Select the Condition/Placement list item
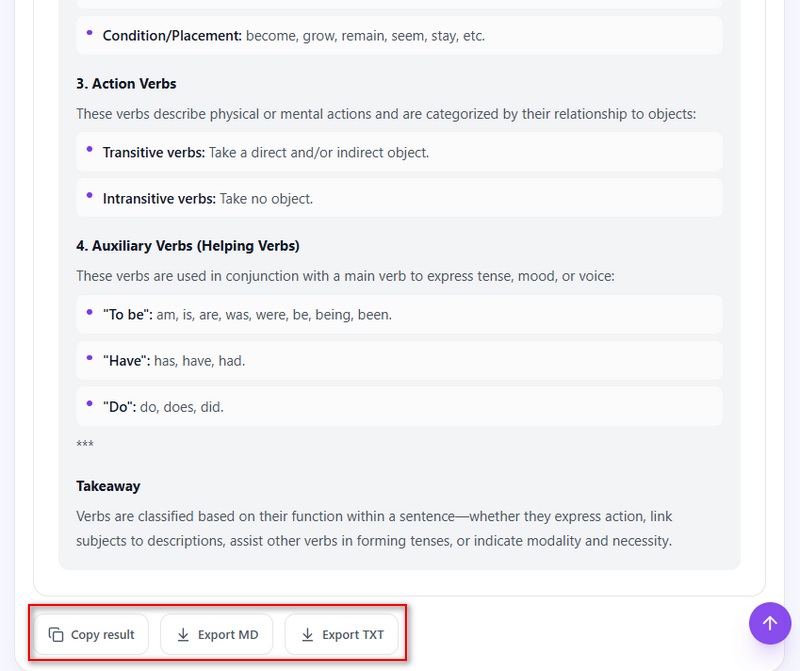The image size is (800, 671). pyautogui.click(x=399, y=36)
